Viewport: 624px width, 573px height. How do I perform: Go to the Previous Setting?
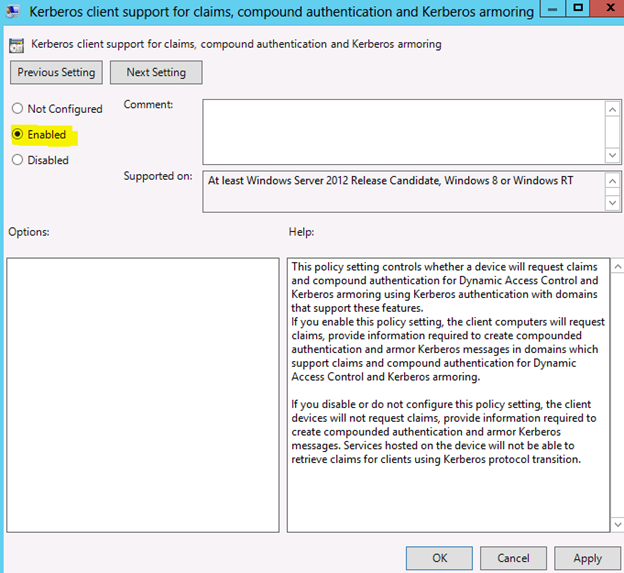point(56,72)
